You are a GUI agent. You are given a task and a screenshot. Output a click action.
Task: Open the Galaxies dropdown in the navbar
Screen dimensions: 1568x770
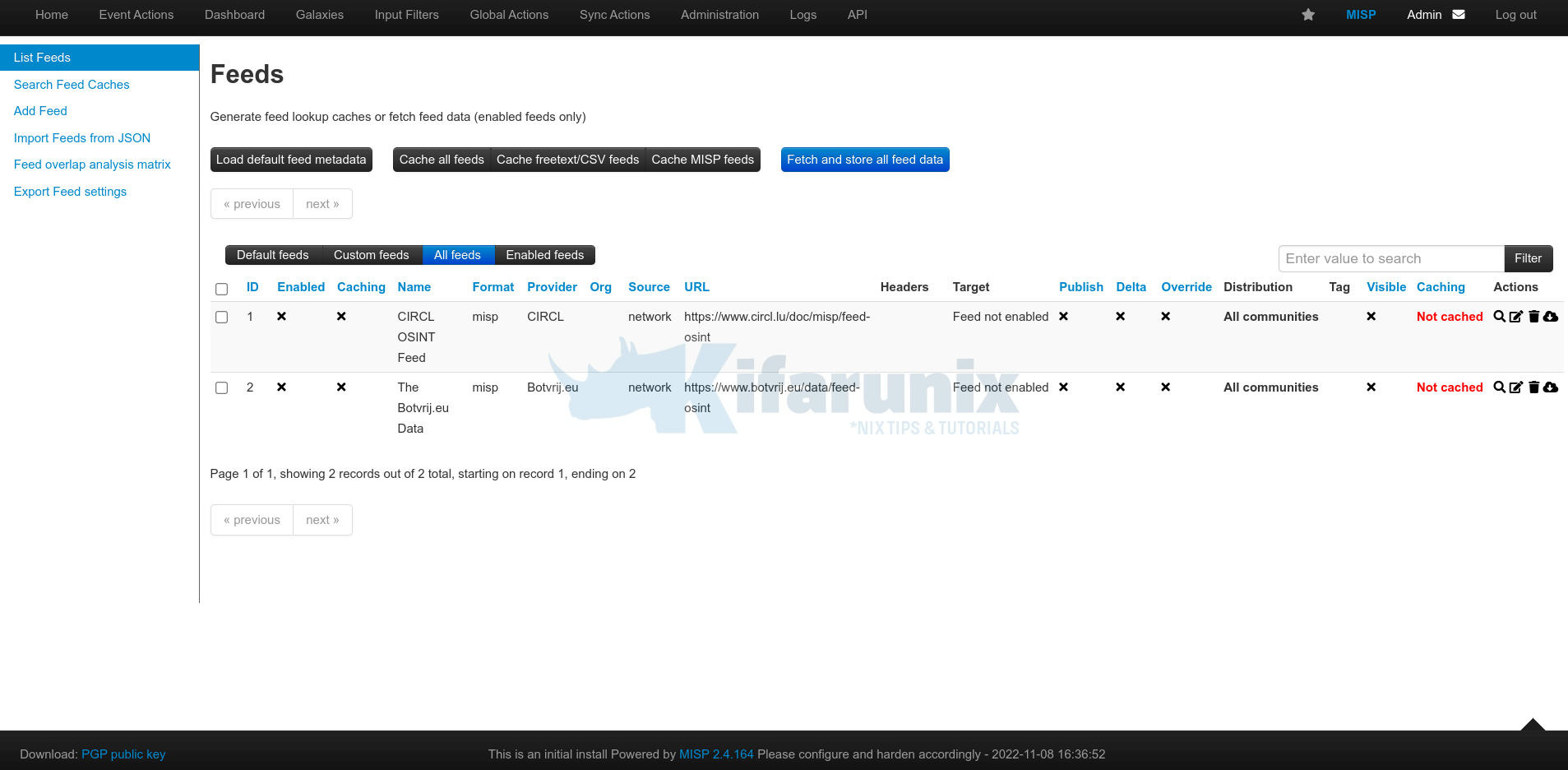tap(320, 15)
